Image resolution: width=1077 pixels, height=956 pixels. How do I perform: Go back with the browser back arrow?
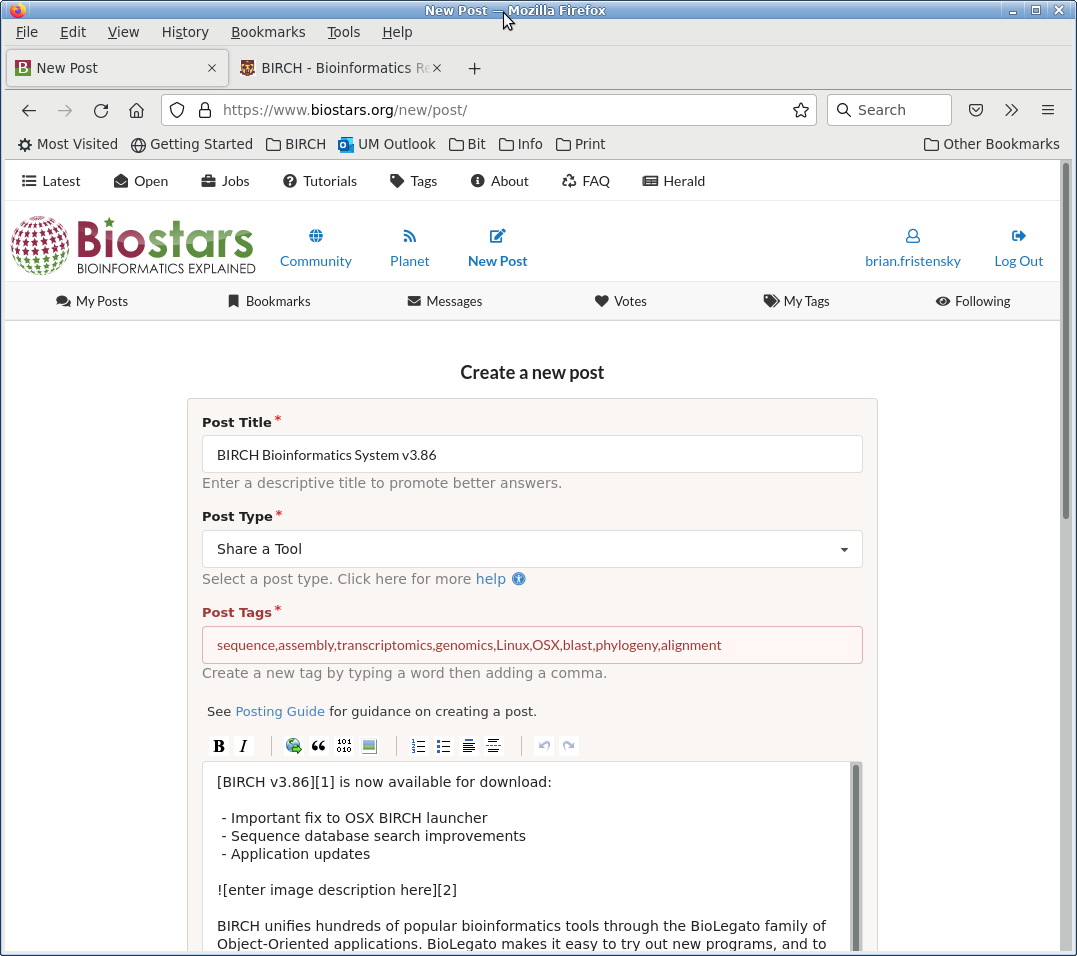tap(29, 111)
